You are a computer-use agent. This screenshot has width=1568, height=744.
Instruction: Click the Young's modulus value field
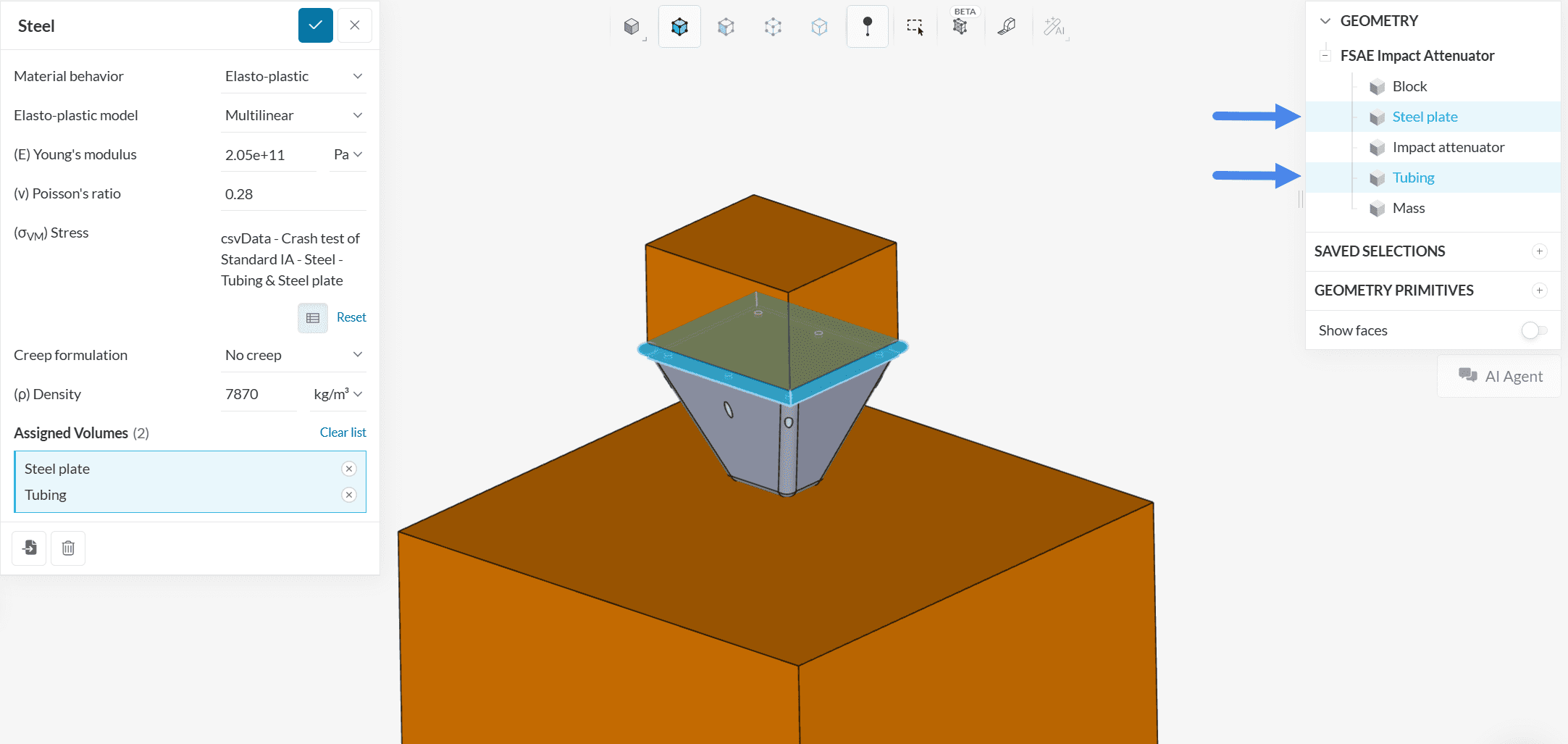pyautogui.click(x=269, y=154)
